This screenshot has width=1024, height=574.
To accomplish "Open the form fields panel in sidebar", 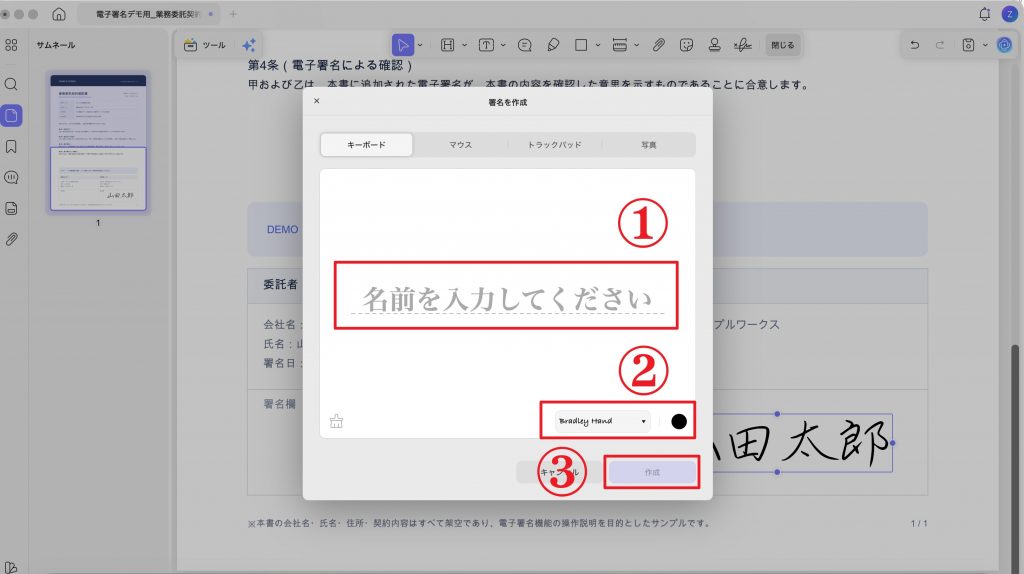I will (x=11, y=208).
